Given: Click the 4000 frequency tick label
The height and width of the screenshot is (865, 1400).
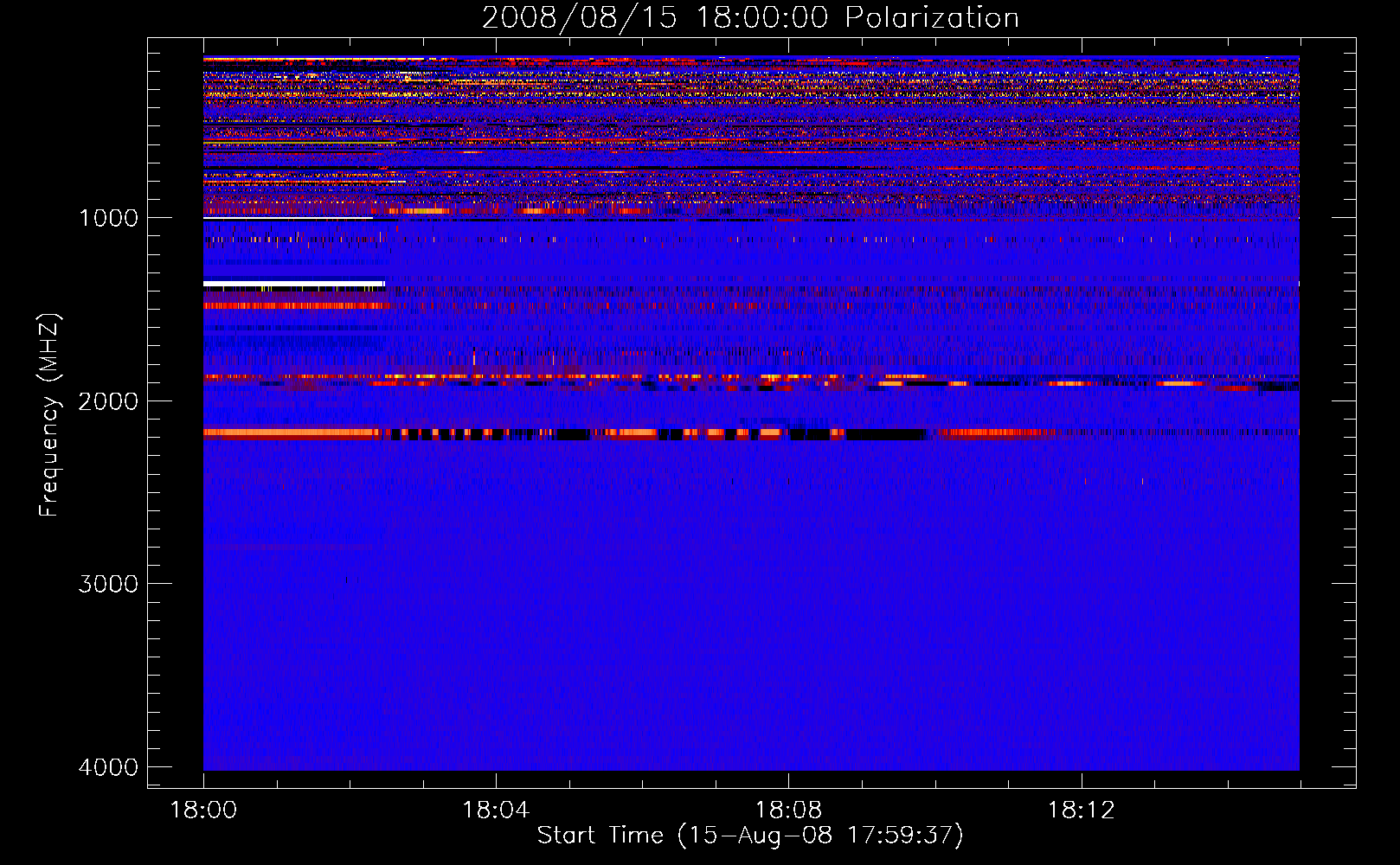Looking at the screenshot, I should 108,767.
